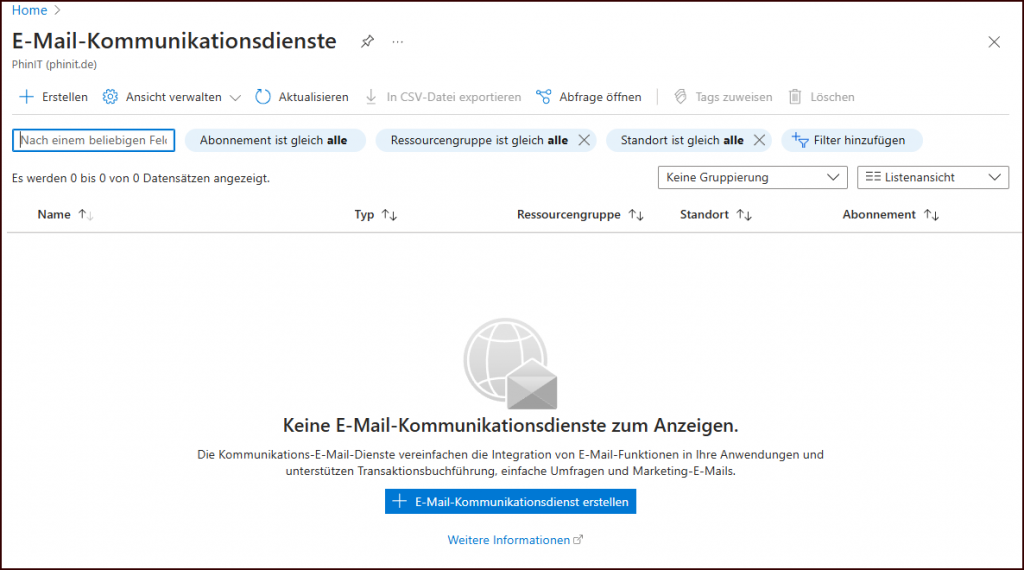Click Erstellen in the toolbar
Viewport: 1024px width, 570px height.
click(54, 97)
